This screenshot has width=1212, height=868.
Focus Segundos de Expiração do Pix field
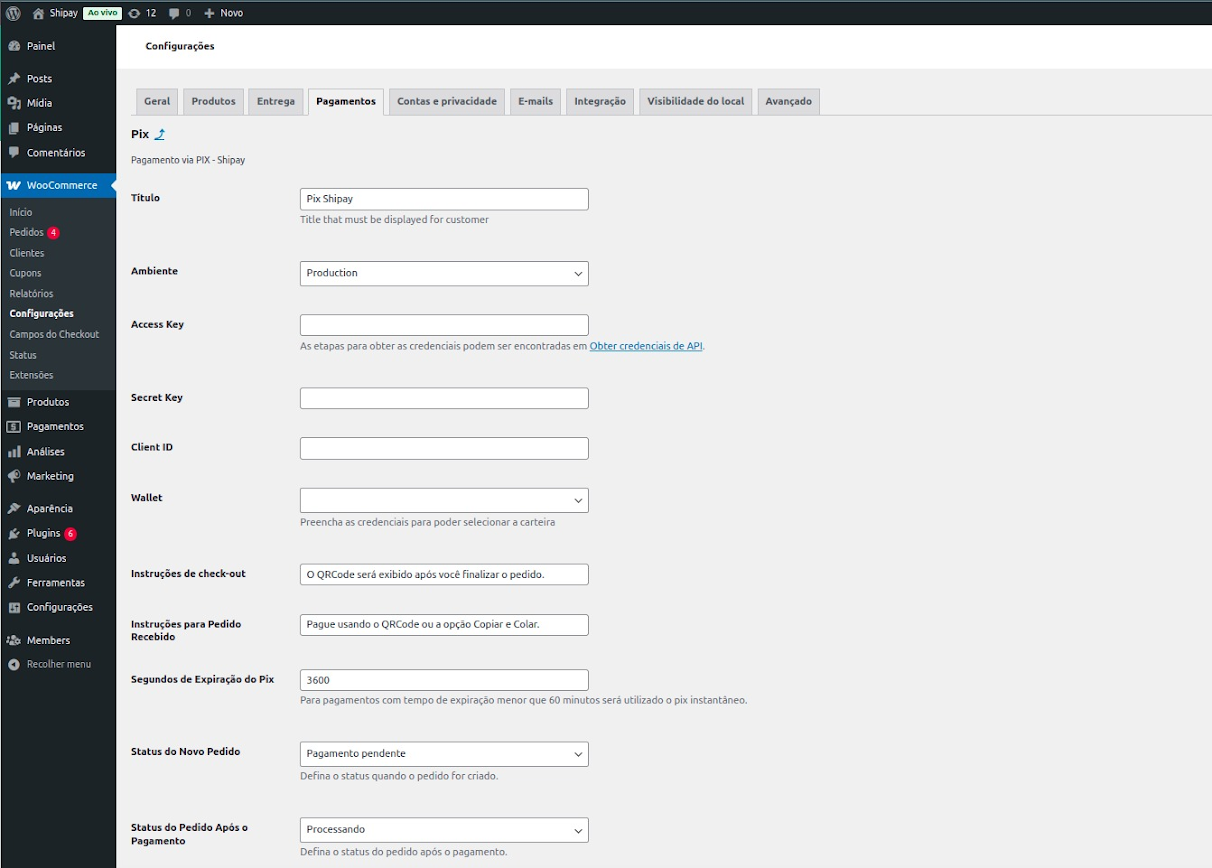(x=444, y=680)
